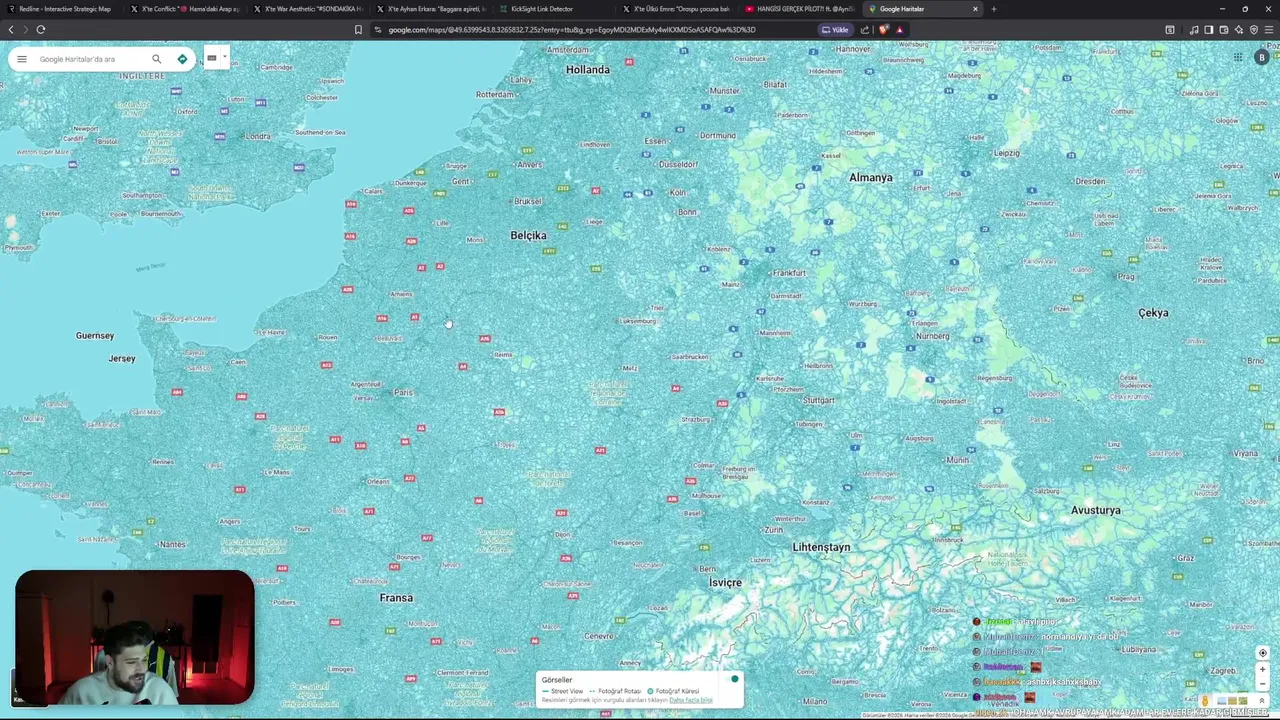
Task: Collapse the bottom-right imagery expander chevron
Action: [x=1262, y=702]
